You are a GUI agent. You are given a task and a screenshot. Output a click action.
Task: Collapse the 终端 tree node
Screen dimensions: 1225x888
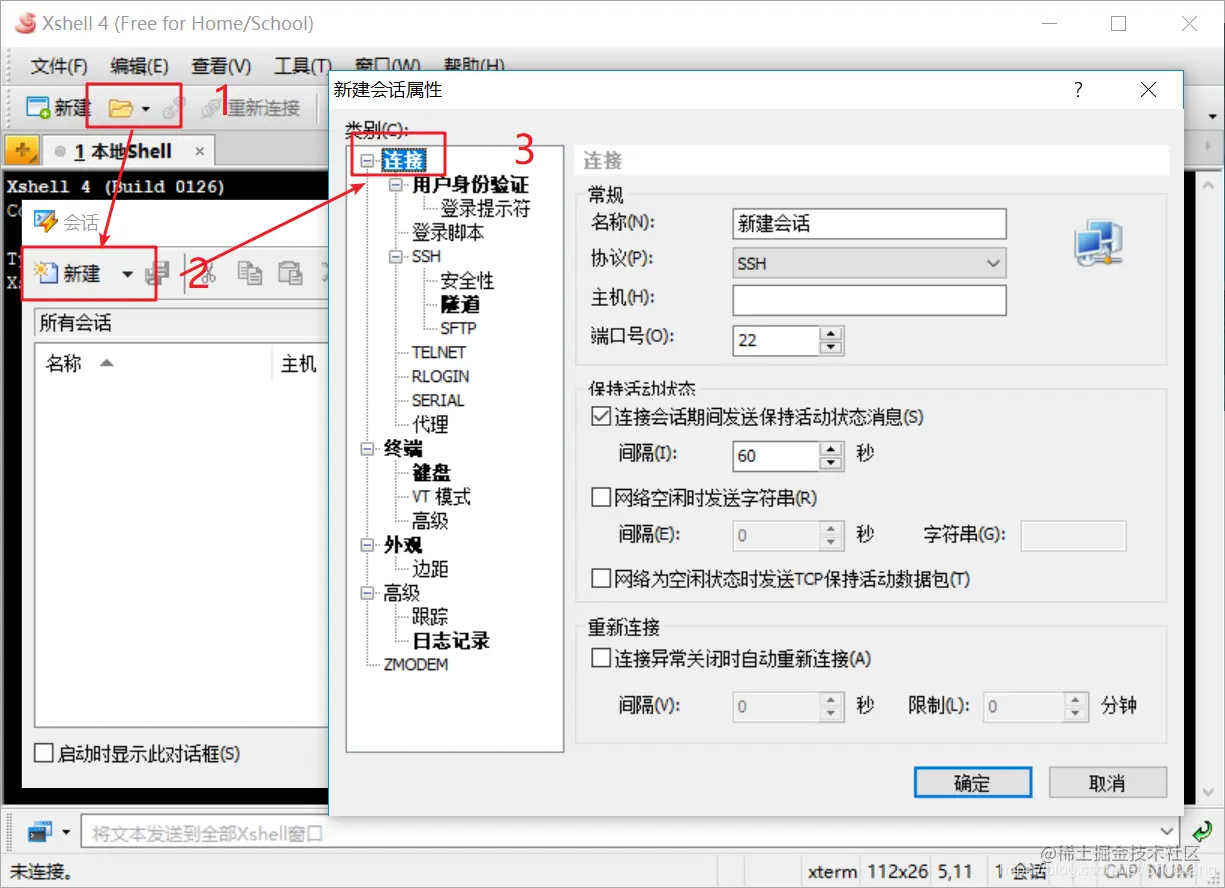[368, 449]
